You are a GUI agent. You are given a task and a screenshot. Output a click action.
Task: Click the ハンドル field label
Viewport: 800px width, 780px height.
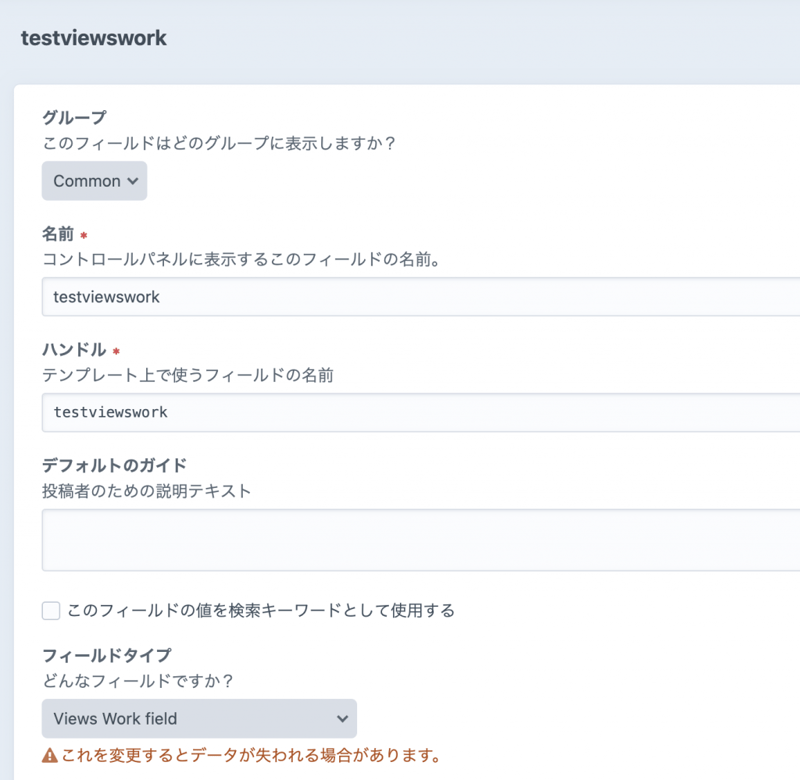(x=74, y=350)
